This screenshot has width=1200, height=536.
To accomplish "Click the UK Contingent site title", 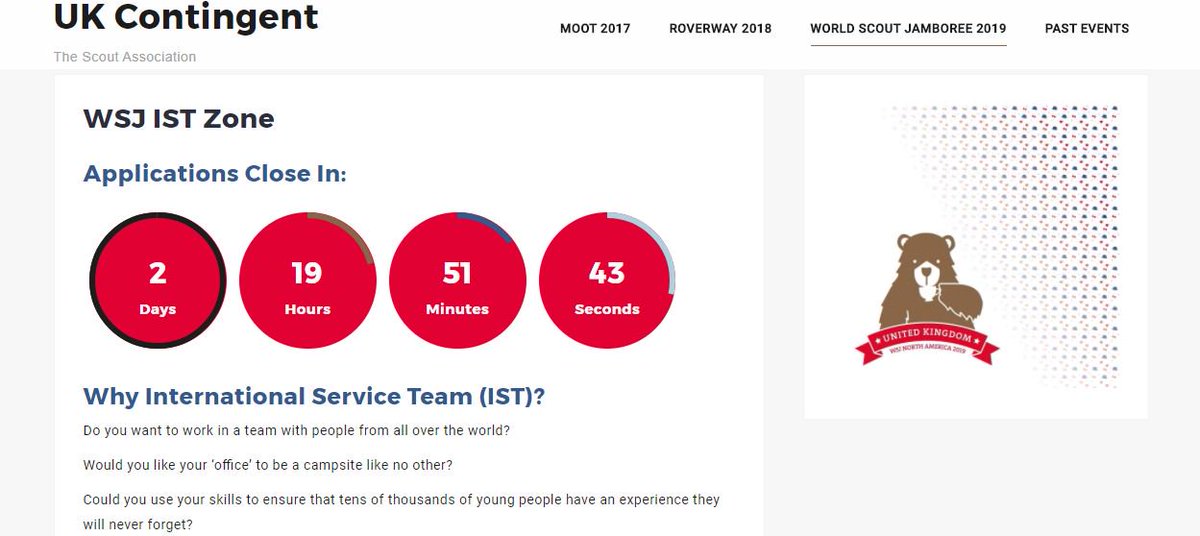I will coord(186,16).
